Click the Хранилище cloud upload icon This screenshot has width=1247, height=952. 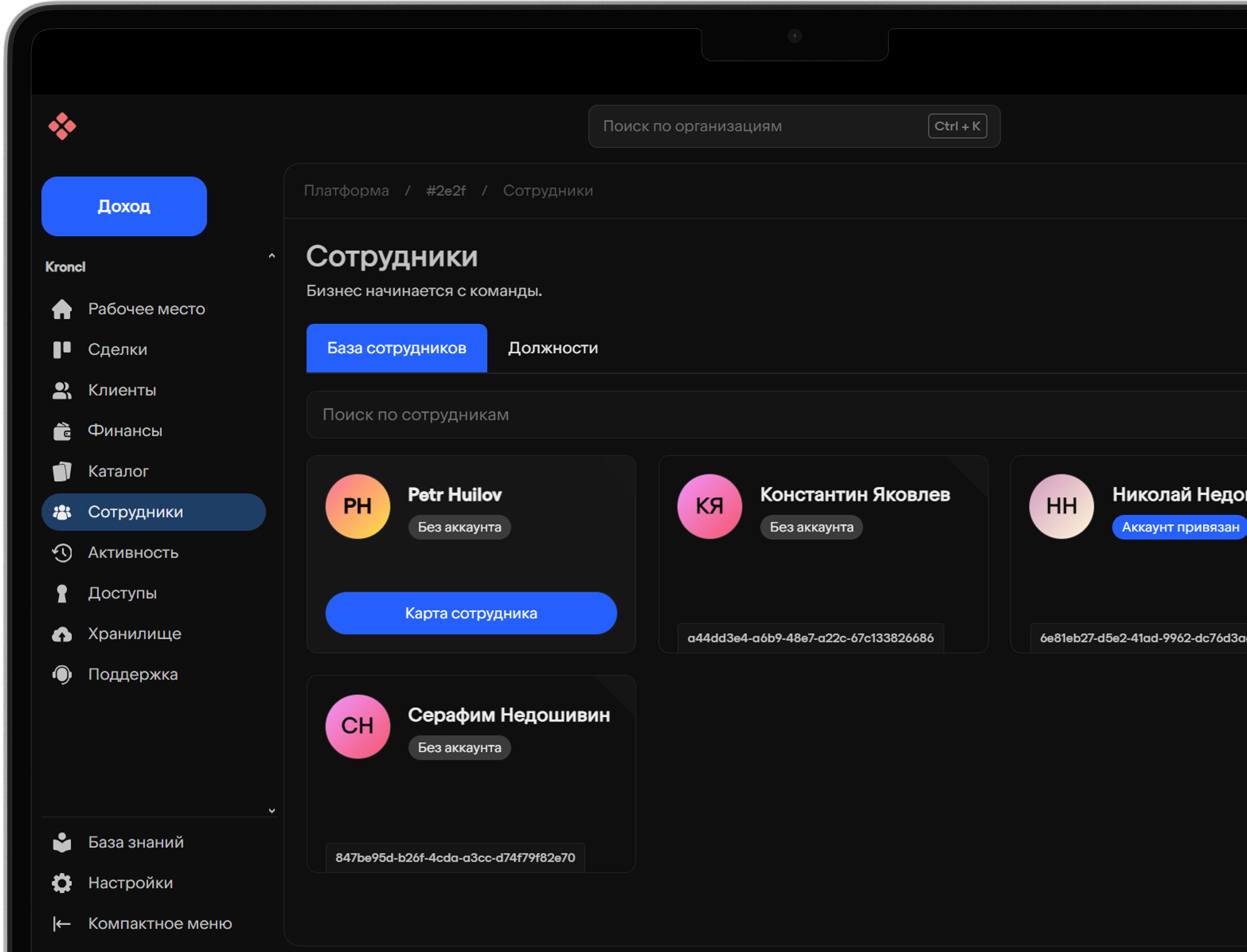[x=62, y=634]
